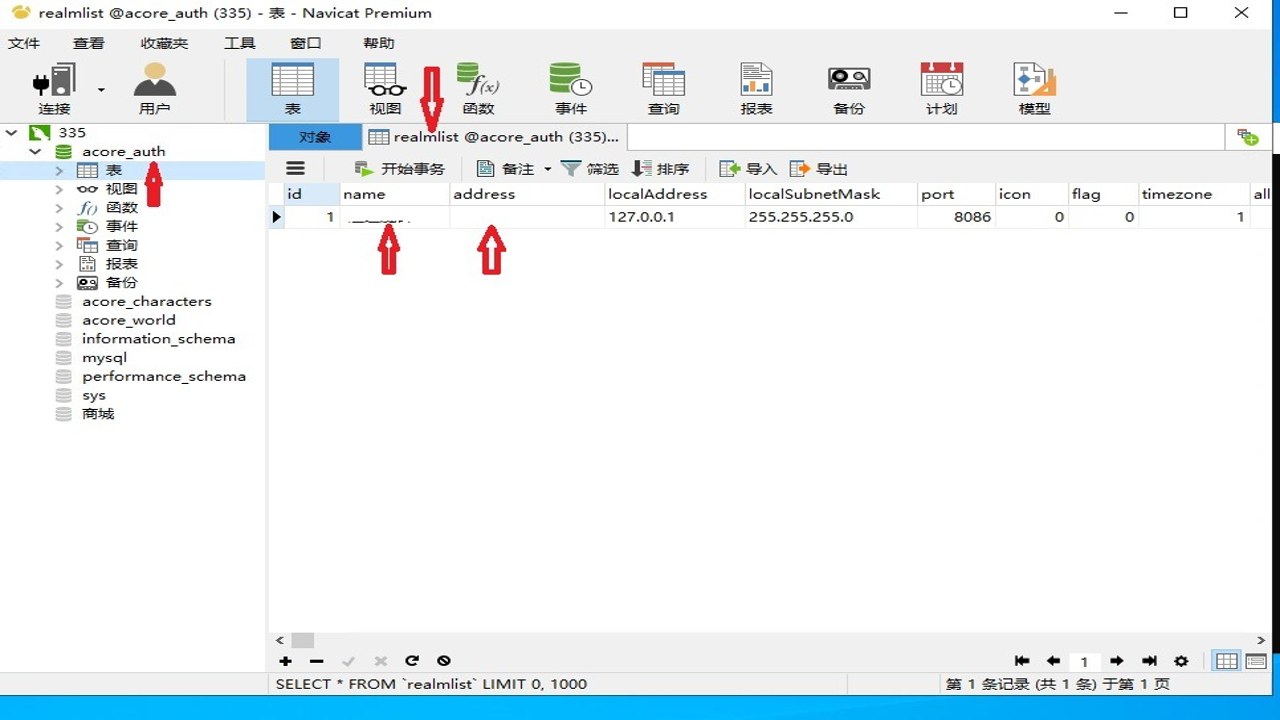This screenshot has height=720, width=1280.
Task: Expand the 事件 events tree node
Action: click(59, 226)
